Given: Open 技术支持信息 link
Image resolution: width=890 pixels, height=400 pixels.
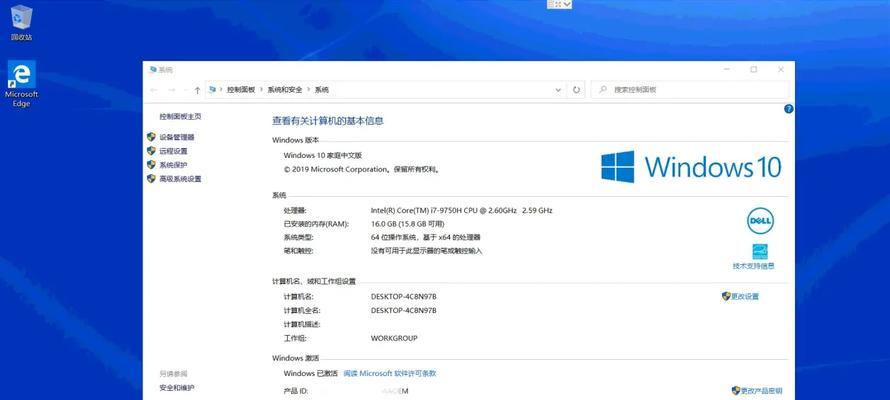Looking at the screenshot, I should [x=753, y=266].
